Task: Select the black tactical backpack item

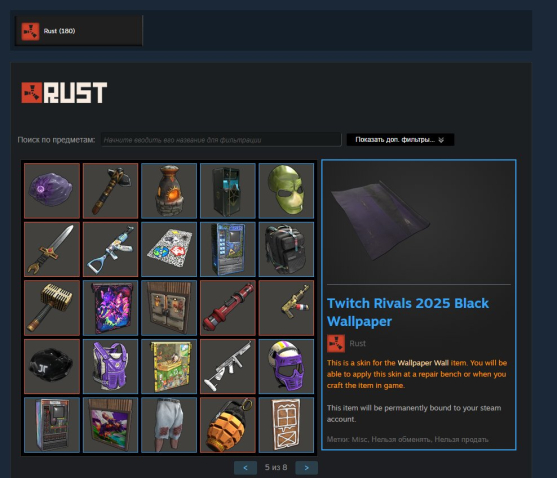Action: tap(286, 249)
